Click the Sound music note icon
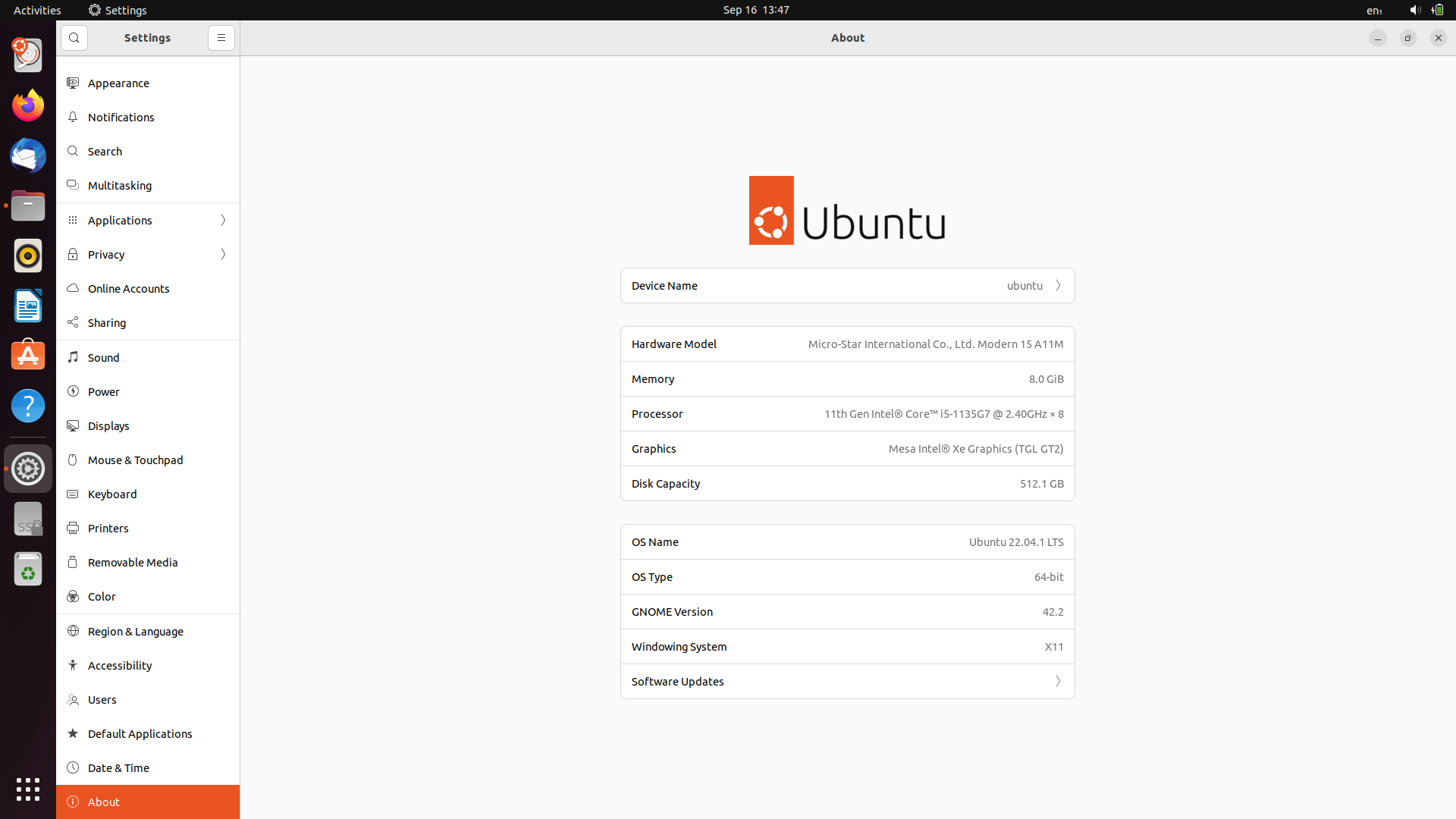The height and width of the screenshot is (819, 1456). click(x=73, y=357)
